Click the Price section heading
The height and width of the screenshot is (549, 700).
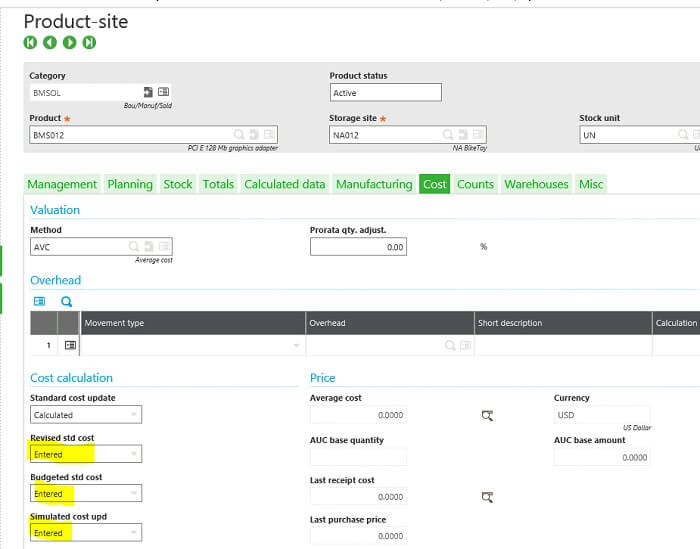(x=322, y=378)
